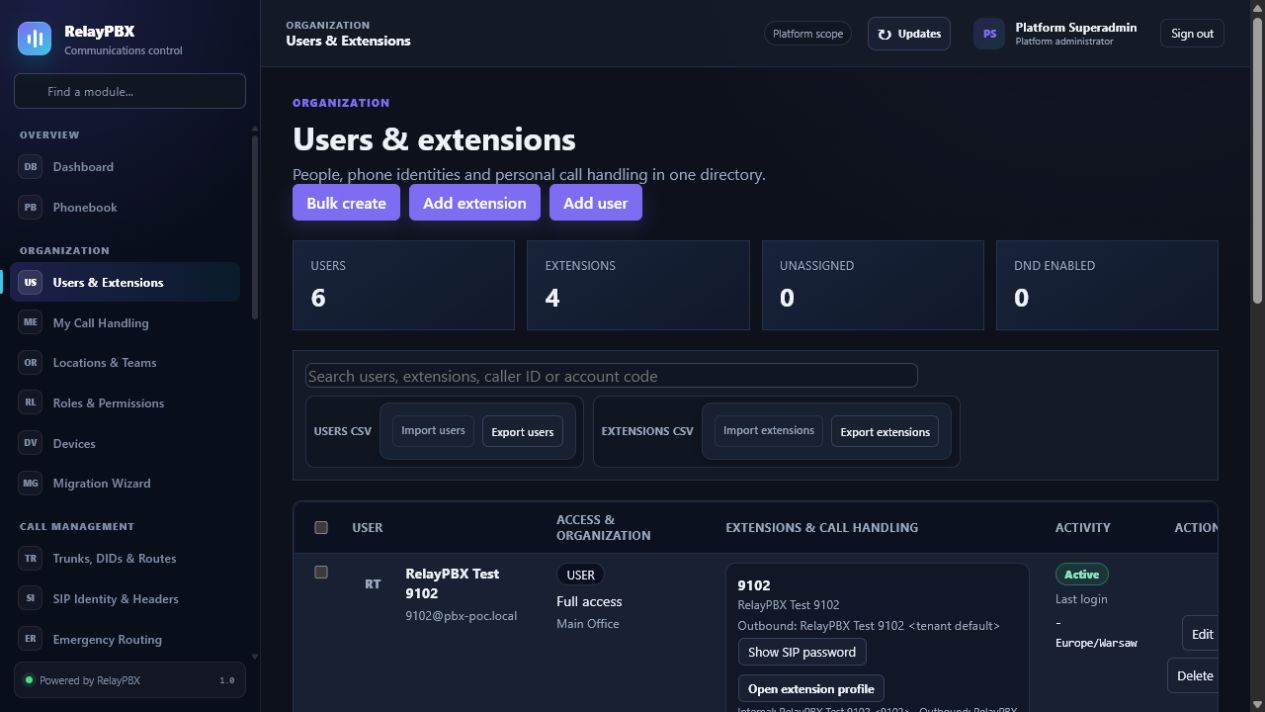Click the EXTENSIONS & CALL HANDLING column header
This screenshot has height=712, width=1265.
[x=822, y=527]
